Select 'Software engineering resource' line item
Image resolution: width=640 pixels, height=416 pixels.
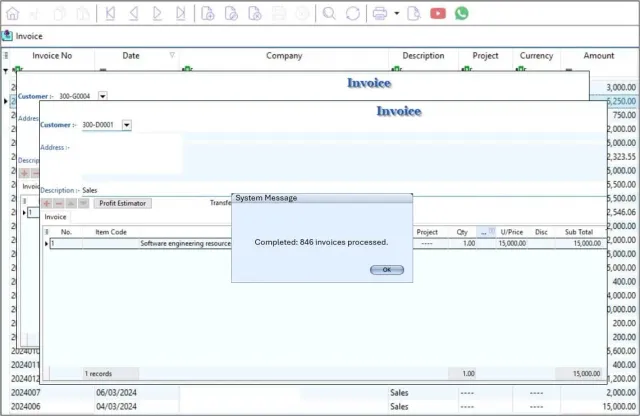(x=185, y=243)
